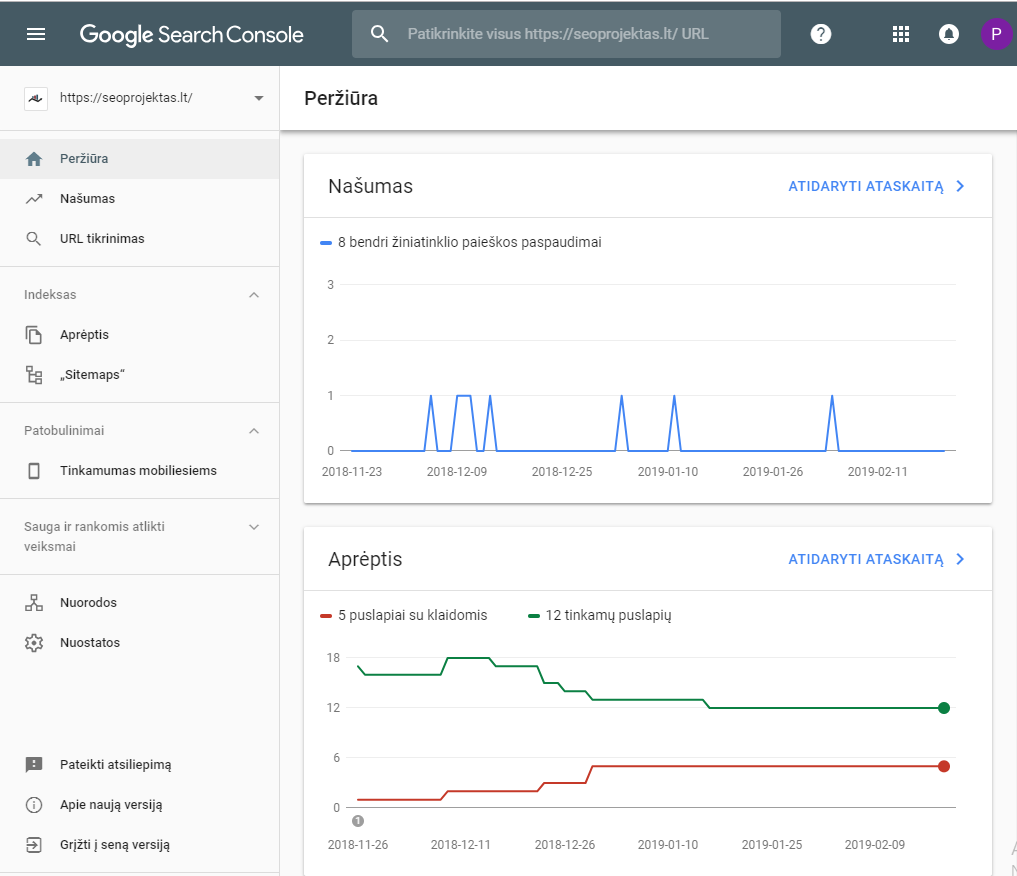Click the Google Search Console logo
Image resolution: width=1017 pixels, height=876 pixels.
(x=191, y=34)
